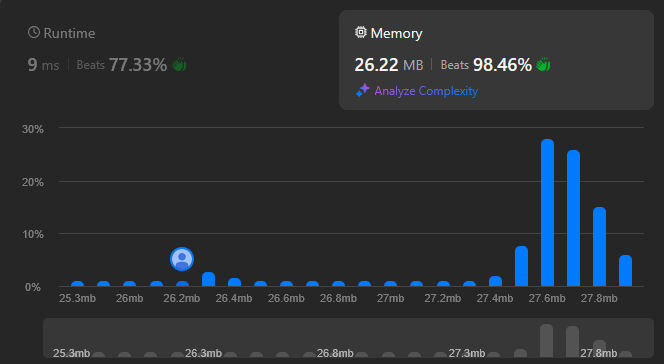Click the 27.6mb x-axis label
Screen dimensions: 664x364
point(547,298)
